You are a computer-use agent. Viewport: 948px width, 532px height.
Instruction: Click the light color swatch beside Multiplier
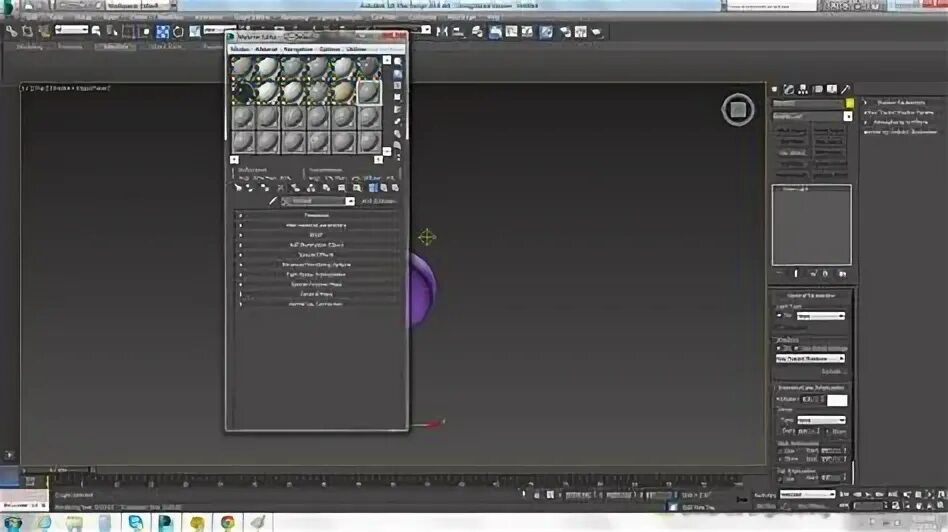pyautogui.click(x=837, y=400)
